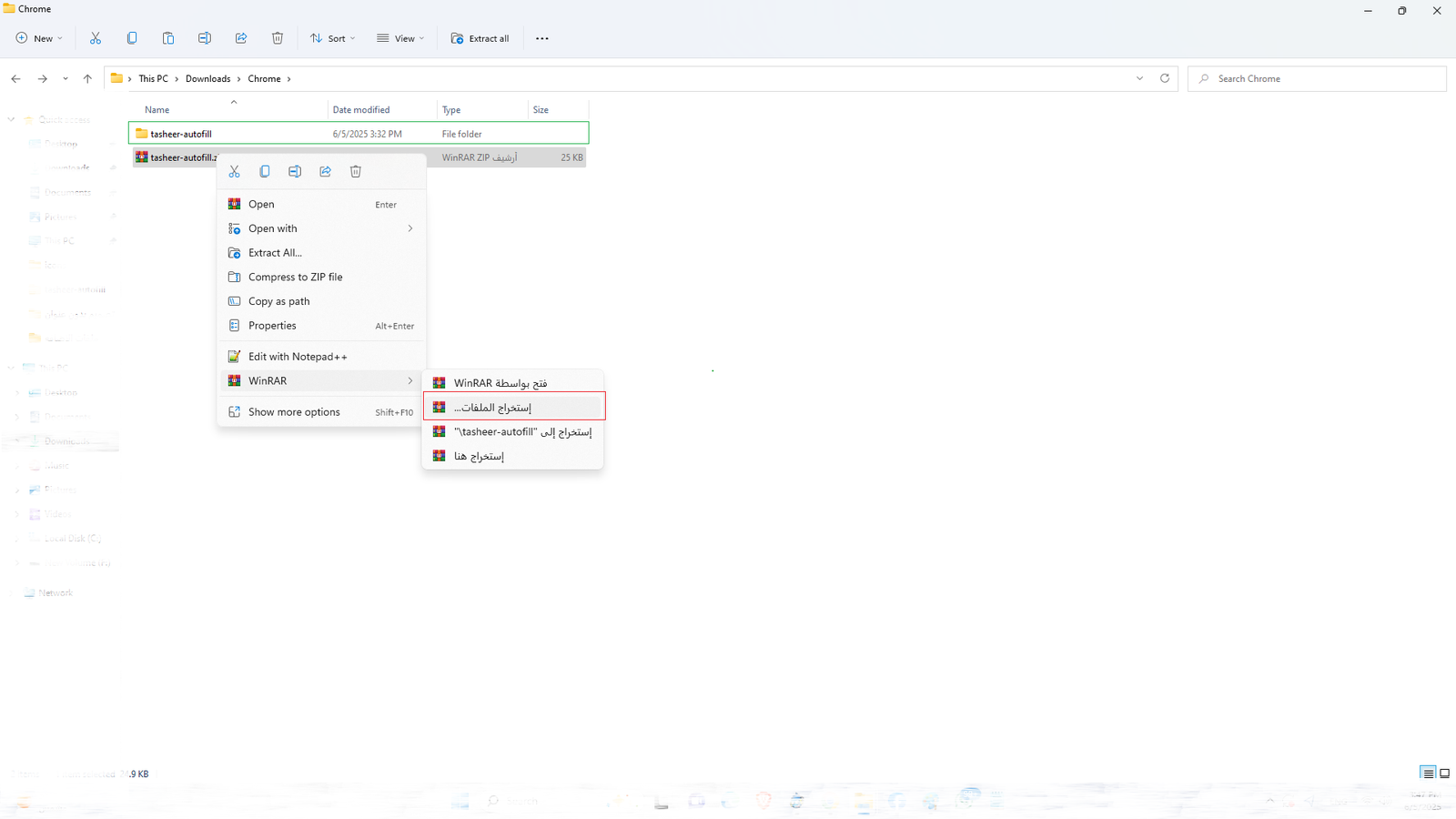Expand the New item dropdown

39,38
